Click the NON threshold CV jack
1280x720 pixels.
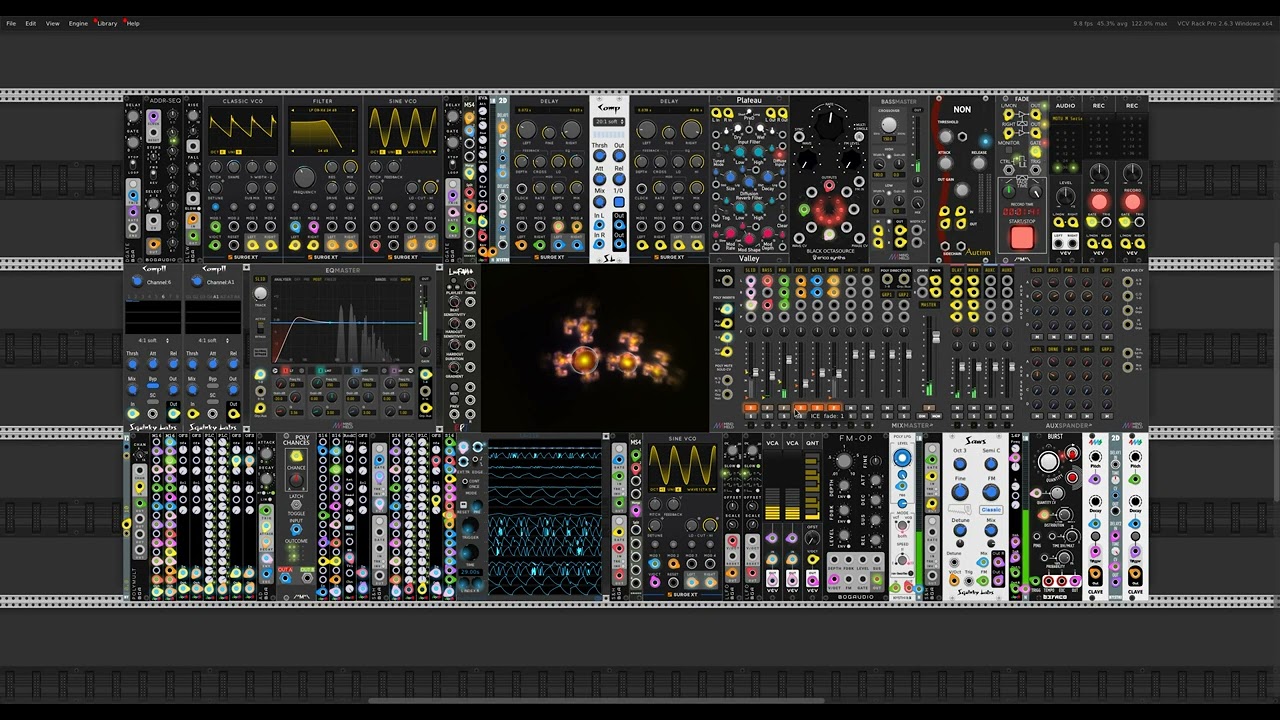962,137
